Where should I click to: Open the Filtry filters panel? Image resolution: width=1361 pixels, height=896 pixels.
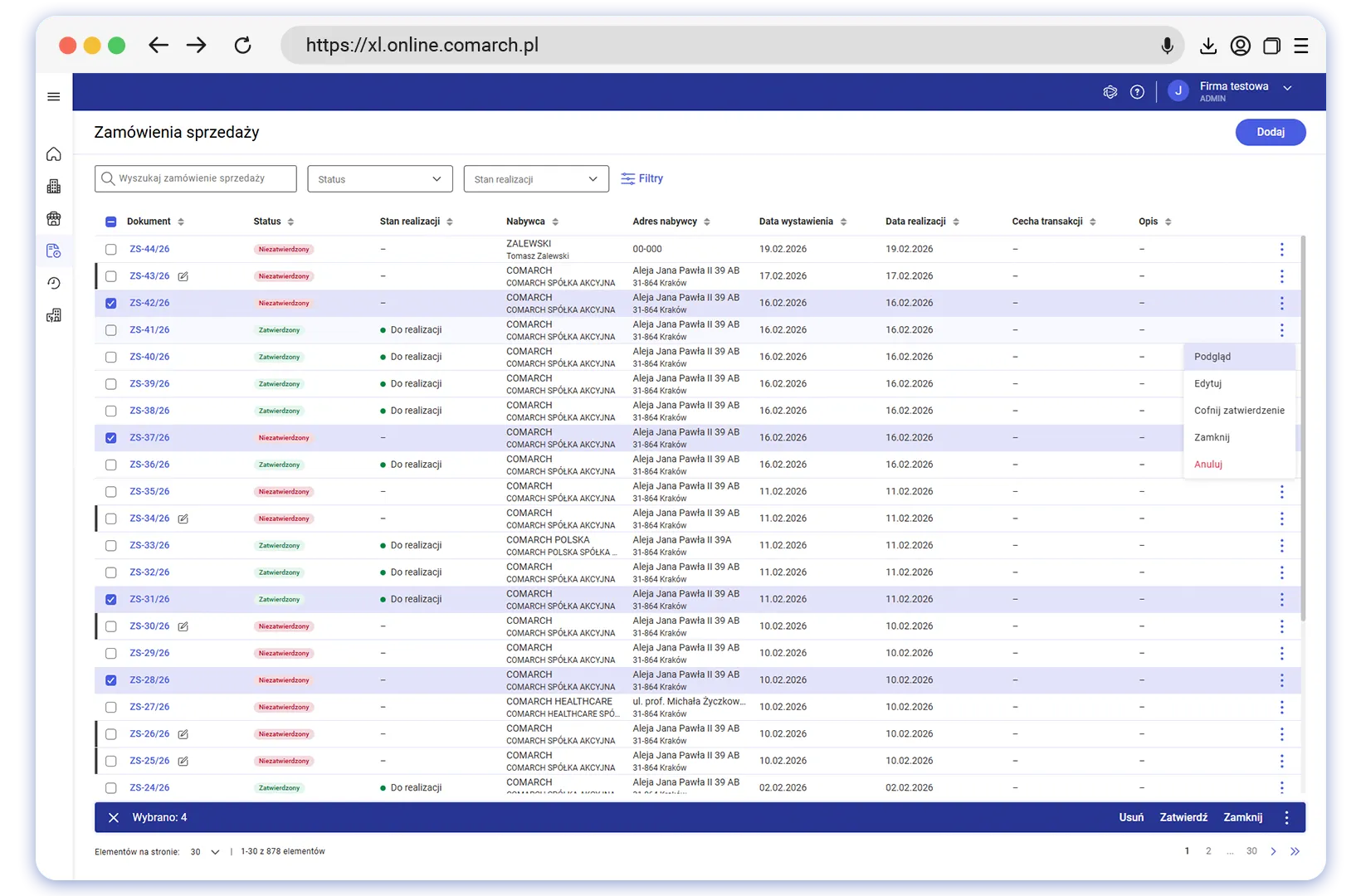click(x=641, y=178)
